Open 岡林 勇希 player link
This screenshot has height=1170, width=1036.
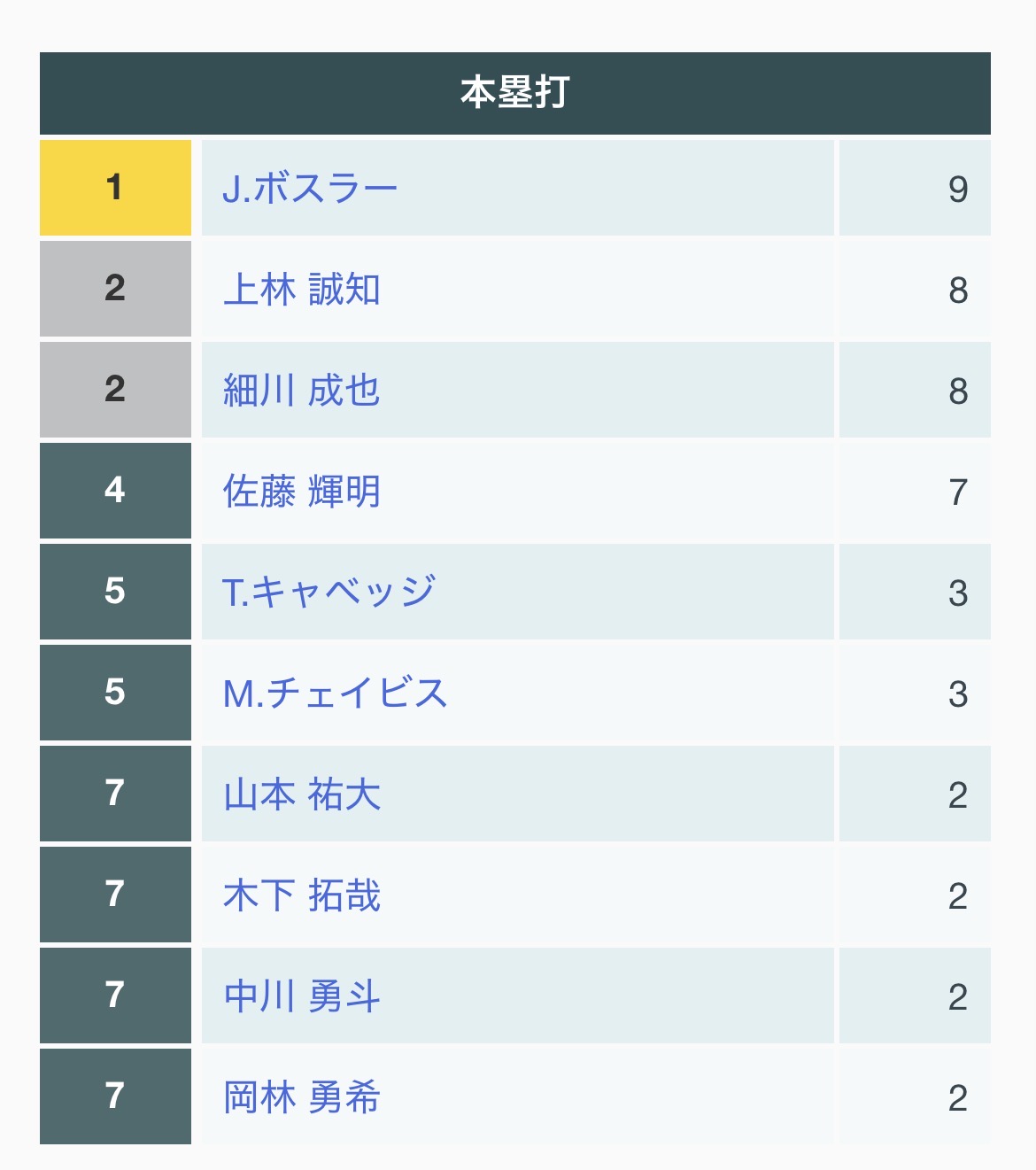pos(302,1097)
